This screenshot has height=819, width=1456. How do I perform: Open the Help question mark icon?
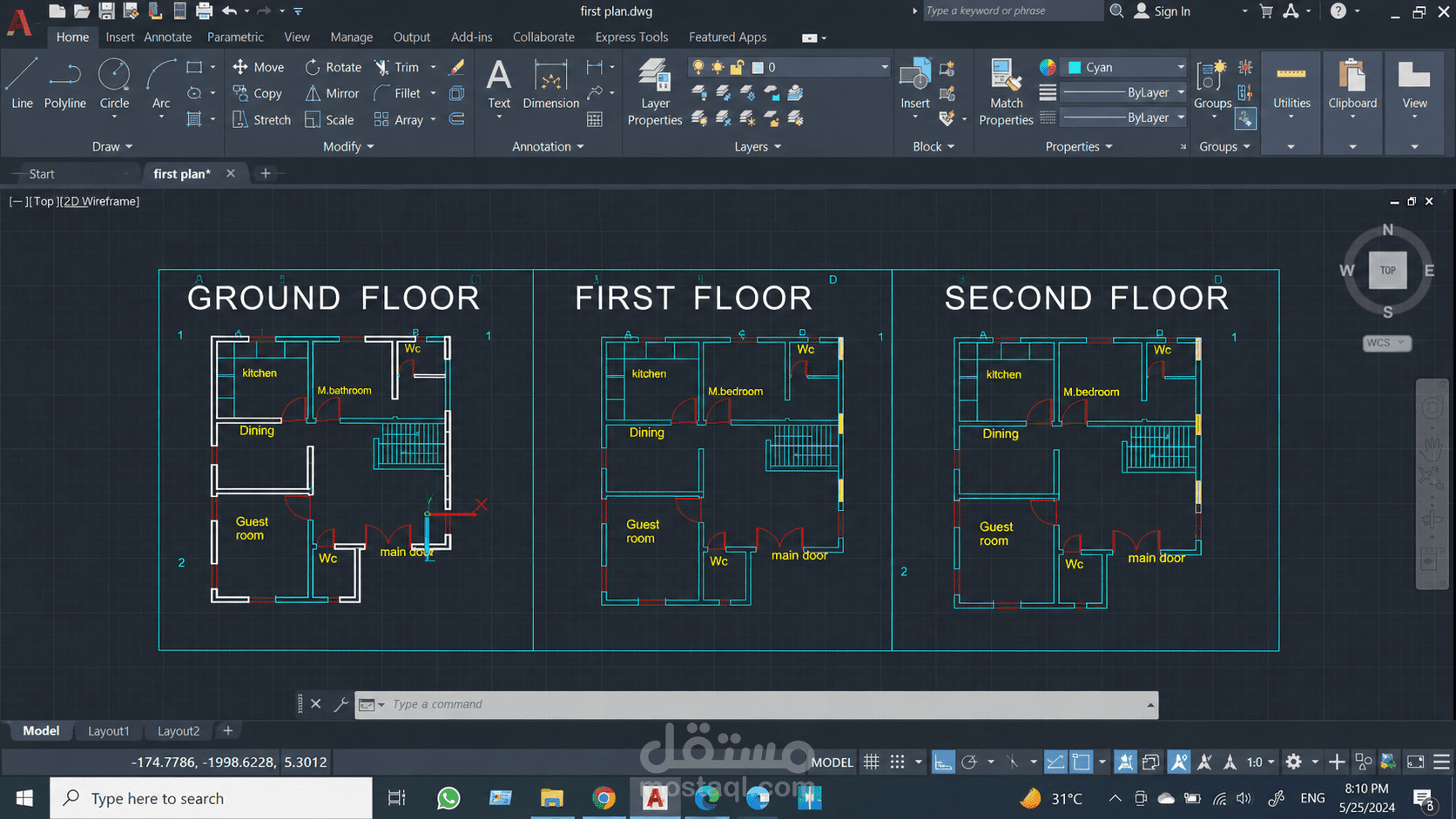[x=1338, y=11]
